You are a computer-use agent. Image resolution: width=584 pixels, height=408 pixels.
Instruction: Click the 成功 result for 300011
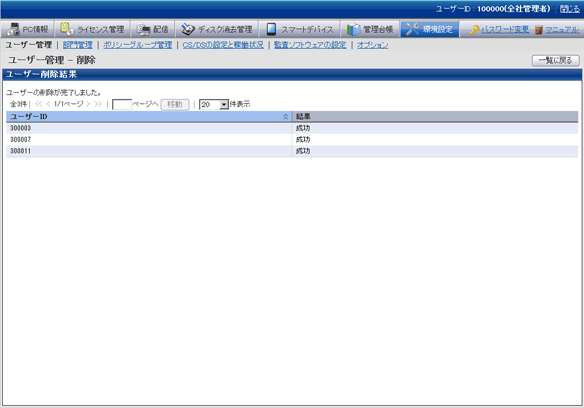click(303, 151)
